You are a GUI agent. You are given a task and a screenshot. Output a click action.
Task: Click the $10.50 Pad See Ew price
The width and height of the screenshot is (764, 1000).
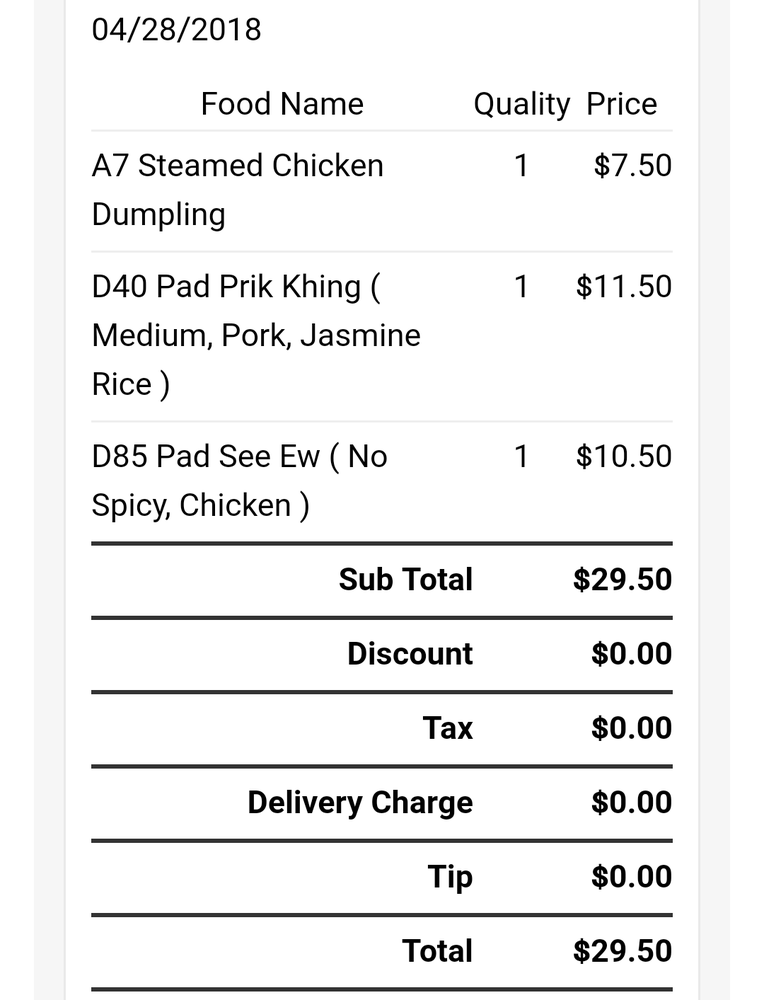point(624,457)
